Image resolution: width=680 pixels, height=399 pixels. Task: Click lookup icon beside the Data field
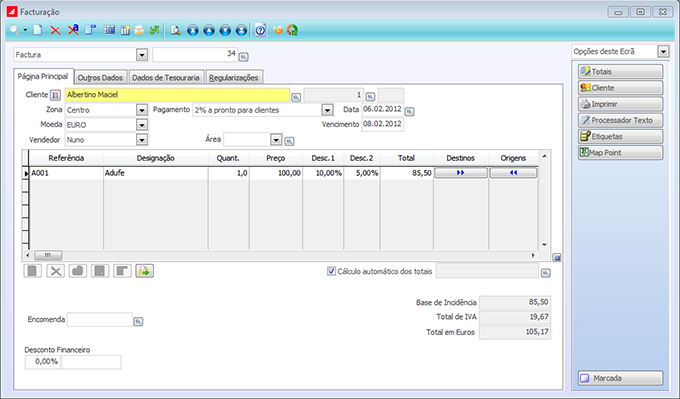pos(409,111)
